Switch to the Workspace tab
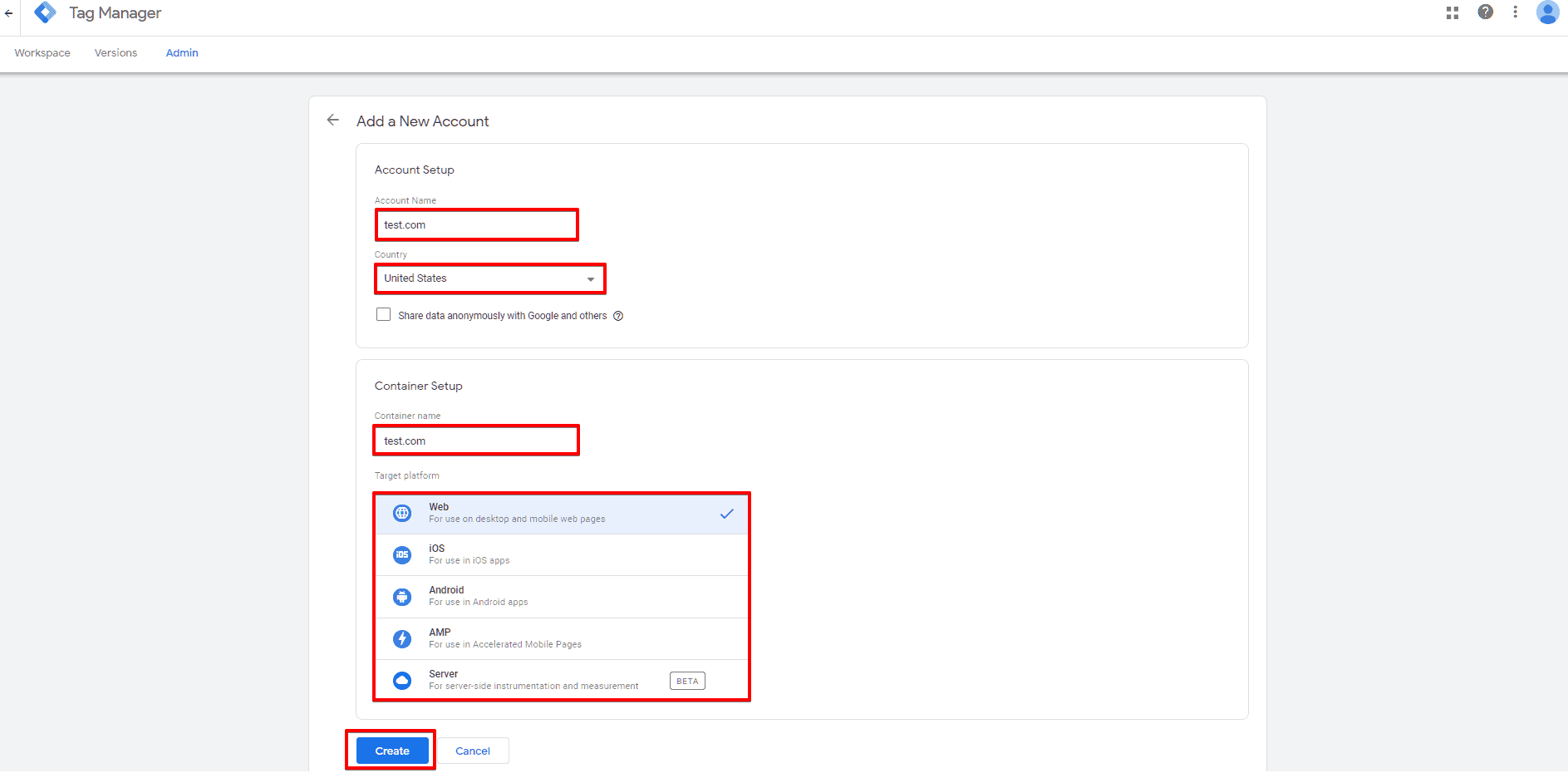The height and width of the screenshot is (773, 1568). (x=42, y=52)
